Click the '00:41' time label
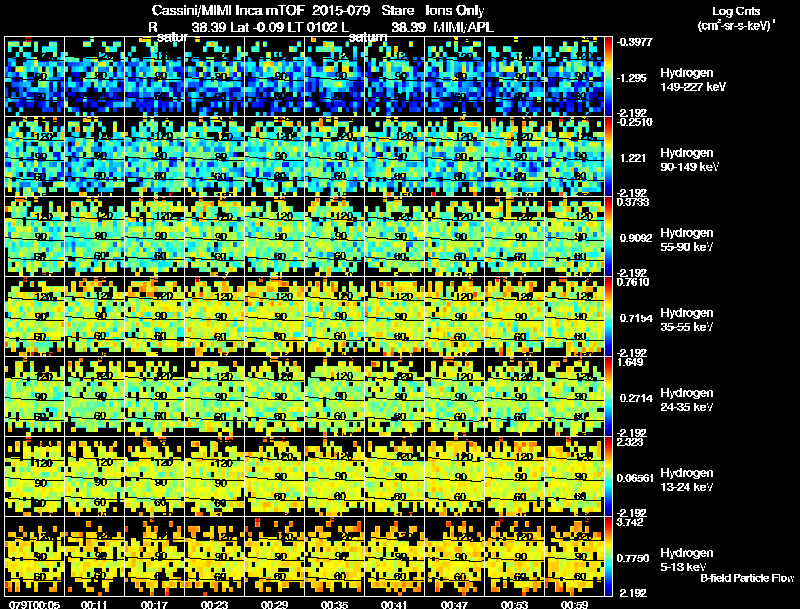Viewport: 800px width, 609px height. point(394,605)
